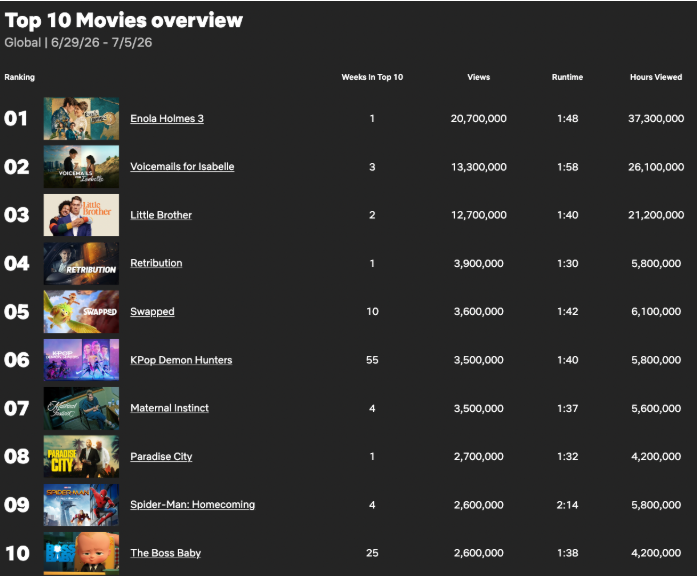The image size is (697, 576).
Task: Open the Voicemails for Isabelle link
Action: coord(182,167)
